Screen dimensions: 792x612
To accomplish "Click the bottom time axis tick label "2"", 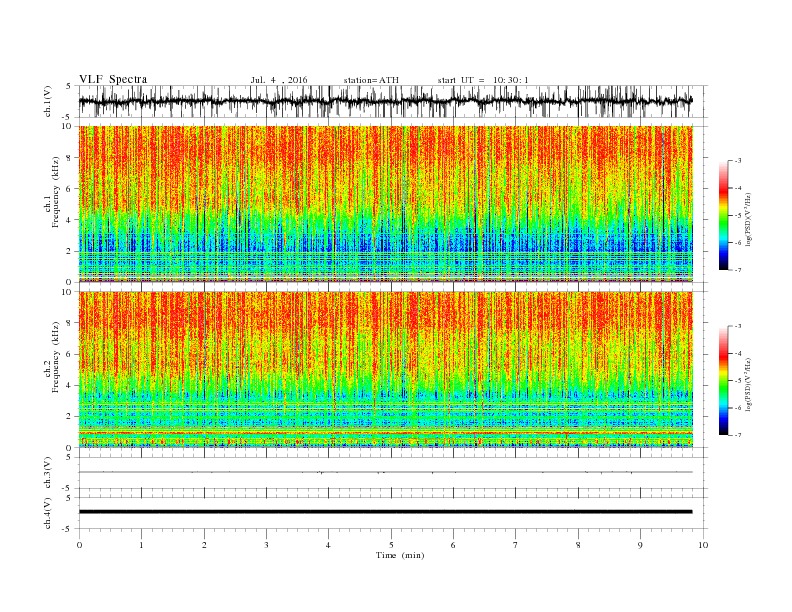I will tap(204, 545).
